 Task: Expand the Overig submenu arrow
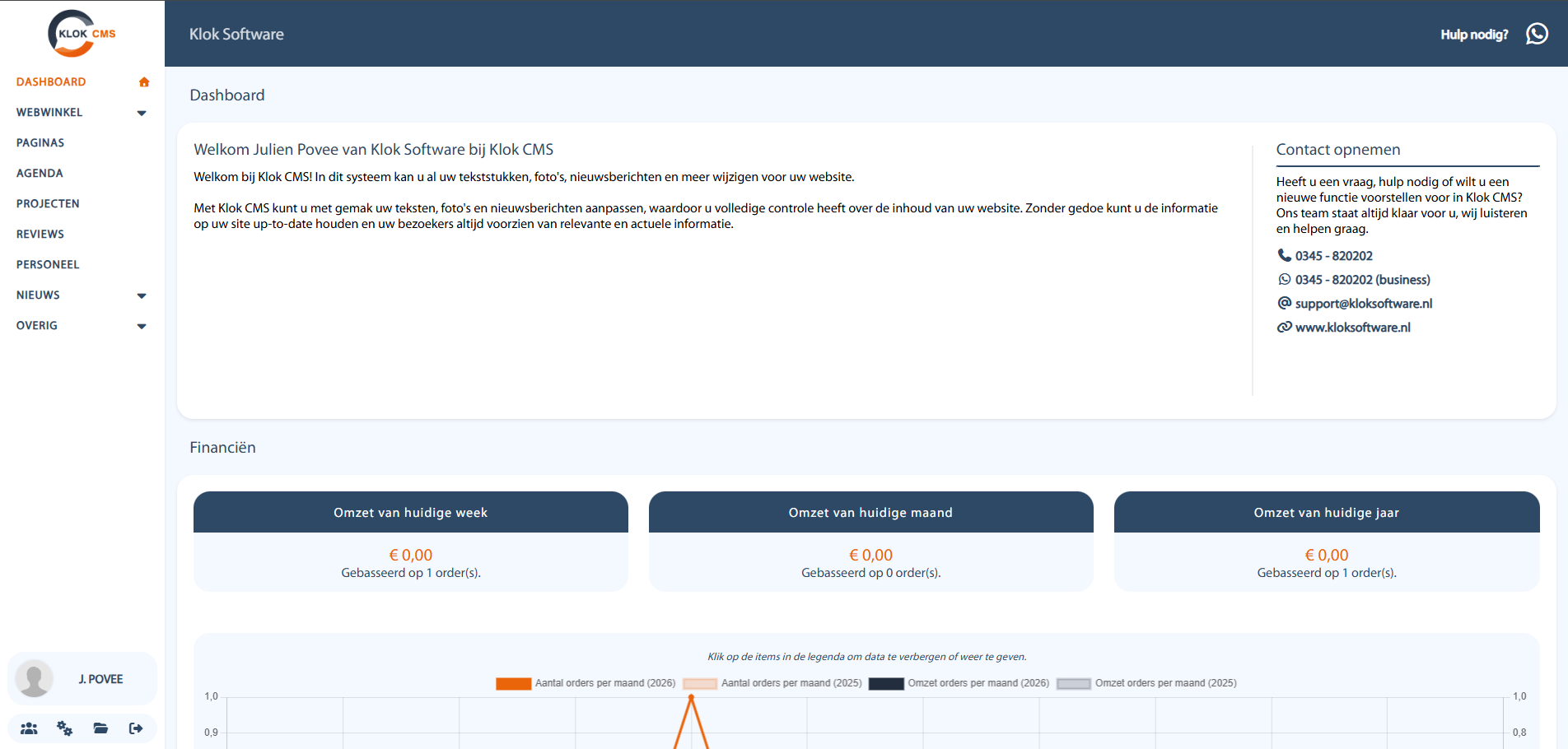[142, 327]
